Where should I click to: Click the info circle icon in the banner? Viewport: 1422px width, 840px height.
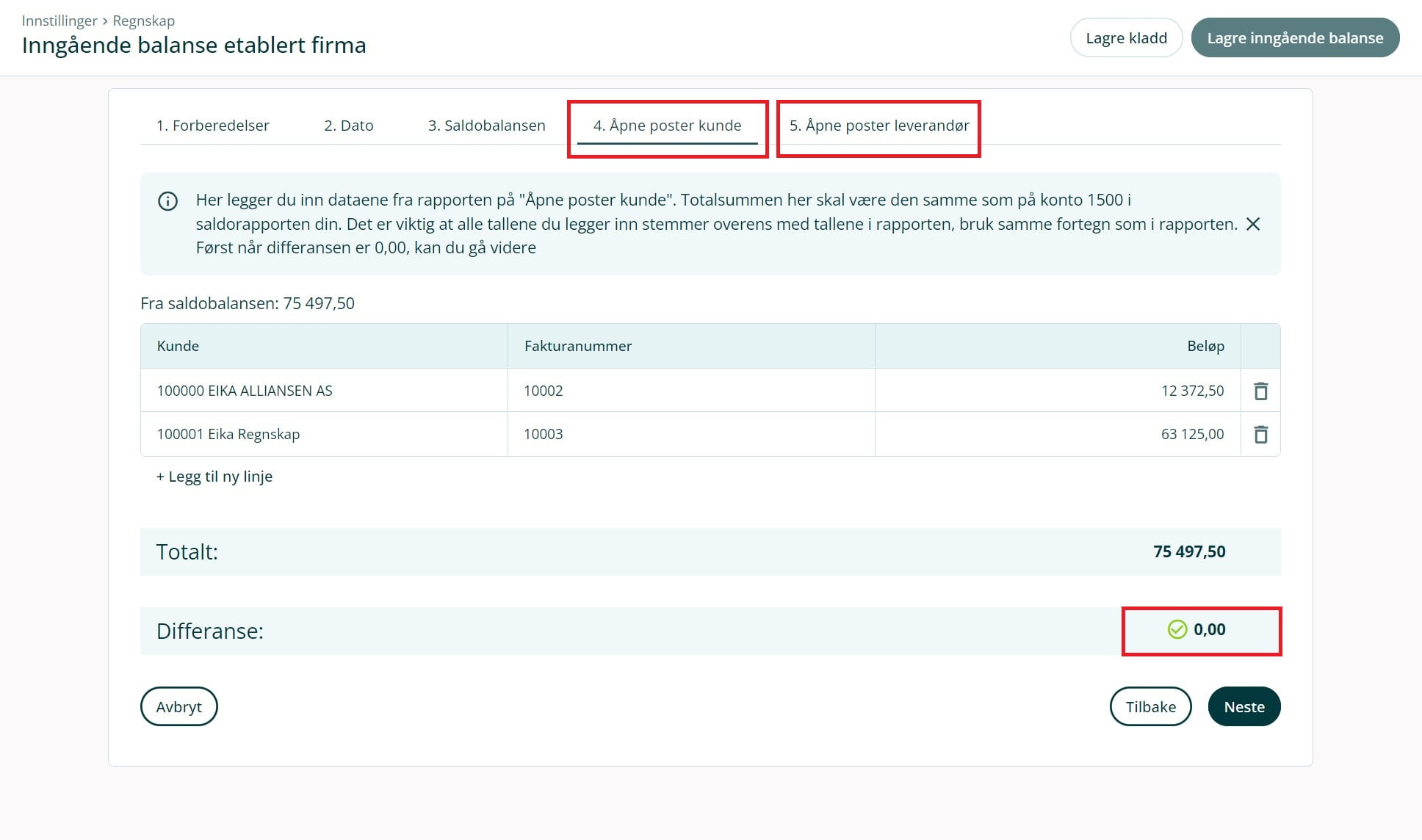click(168, 201)
